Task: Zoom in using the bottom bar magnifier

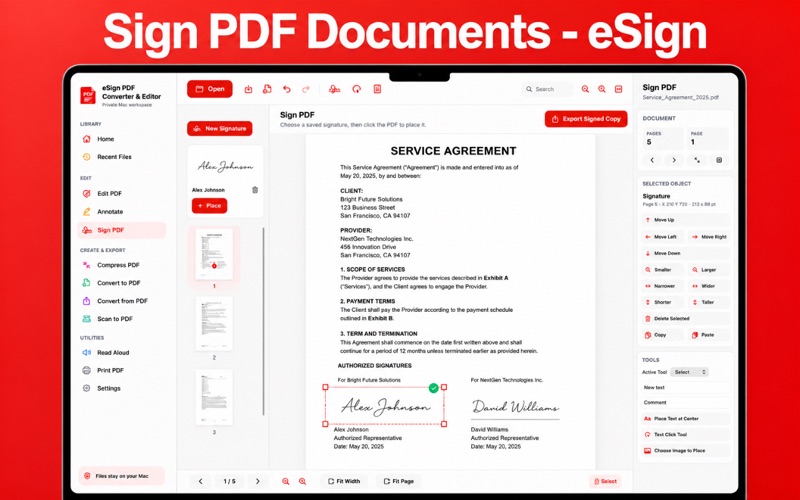Action: tap(303, 481)
